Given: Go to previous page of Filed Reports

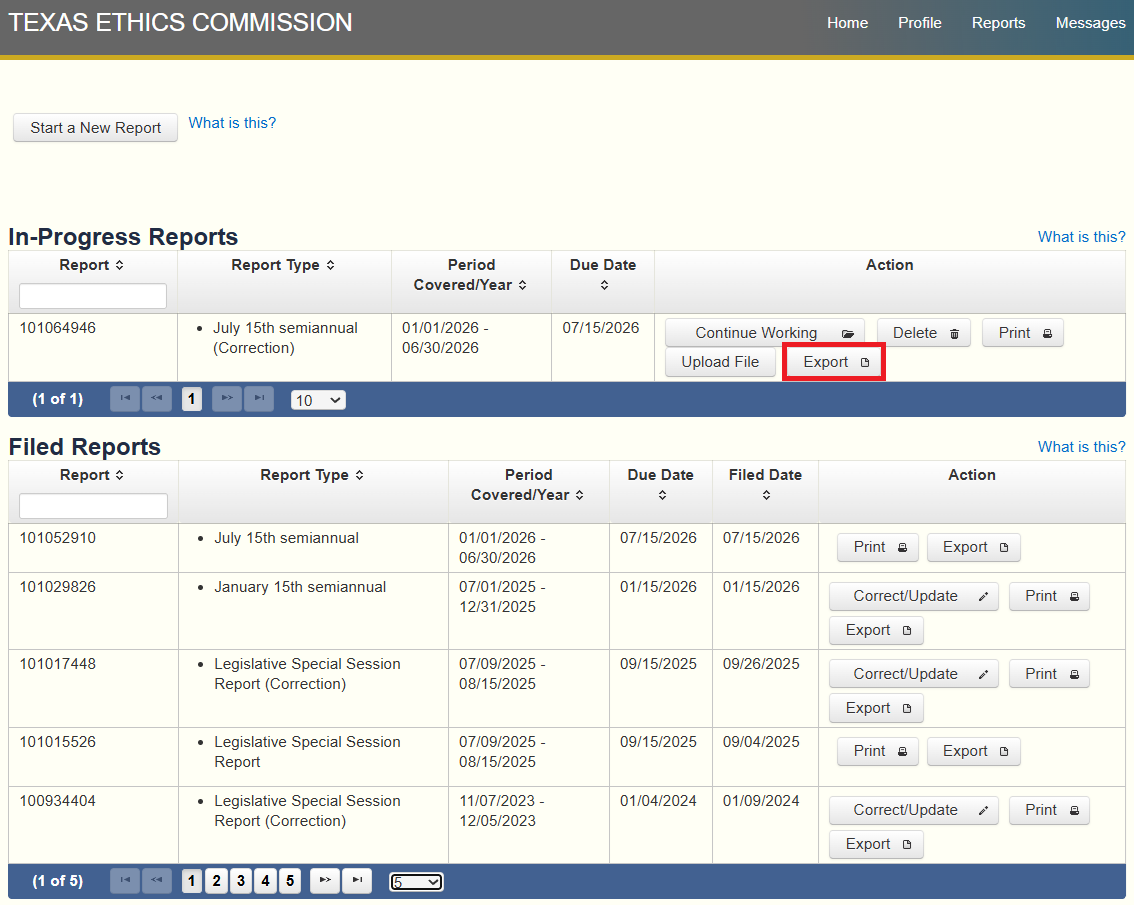Looking at the screenshot, I should [157, 880].
